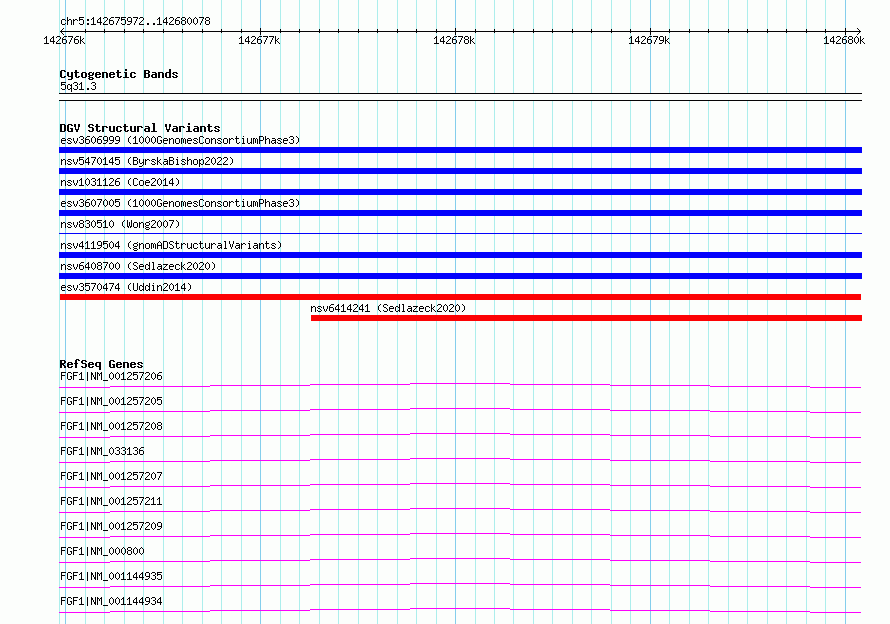This screenshot has height=624, width=890.
Task: Select transcript FGF1|NM_001257209
Action: click(x=111, y=526)
